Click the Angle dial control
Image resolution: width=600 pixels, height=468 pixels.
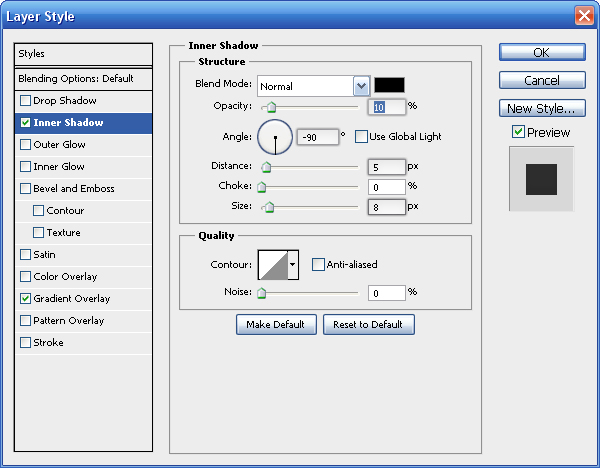pyautogui.click(x=275, y=137)
